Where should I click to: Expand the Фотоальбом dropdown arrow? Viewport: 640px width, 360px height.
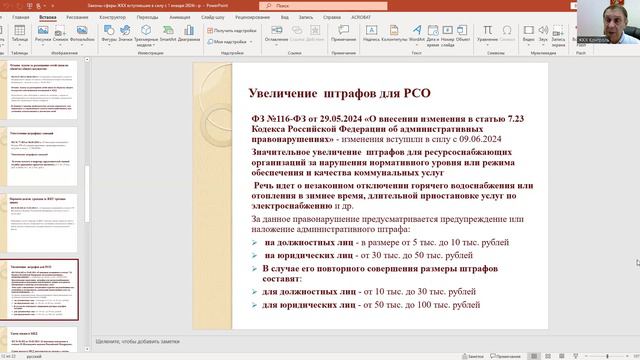[82, 45]
